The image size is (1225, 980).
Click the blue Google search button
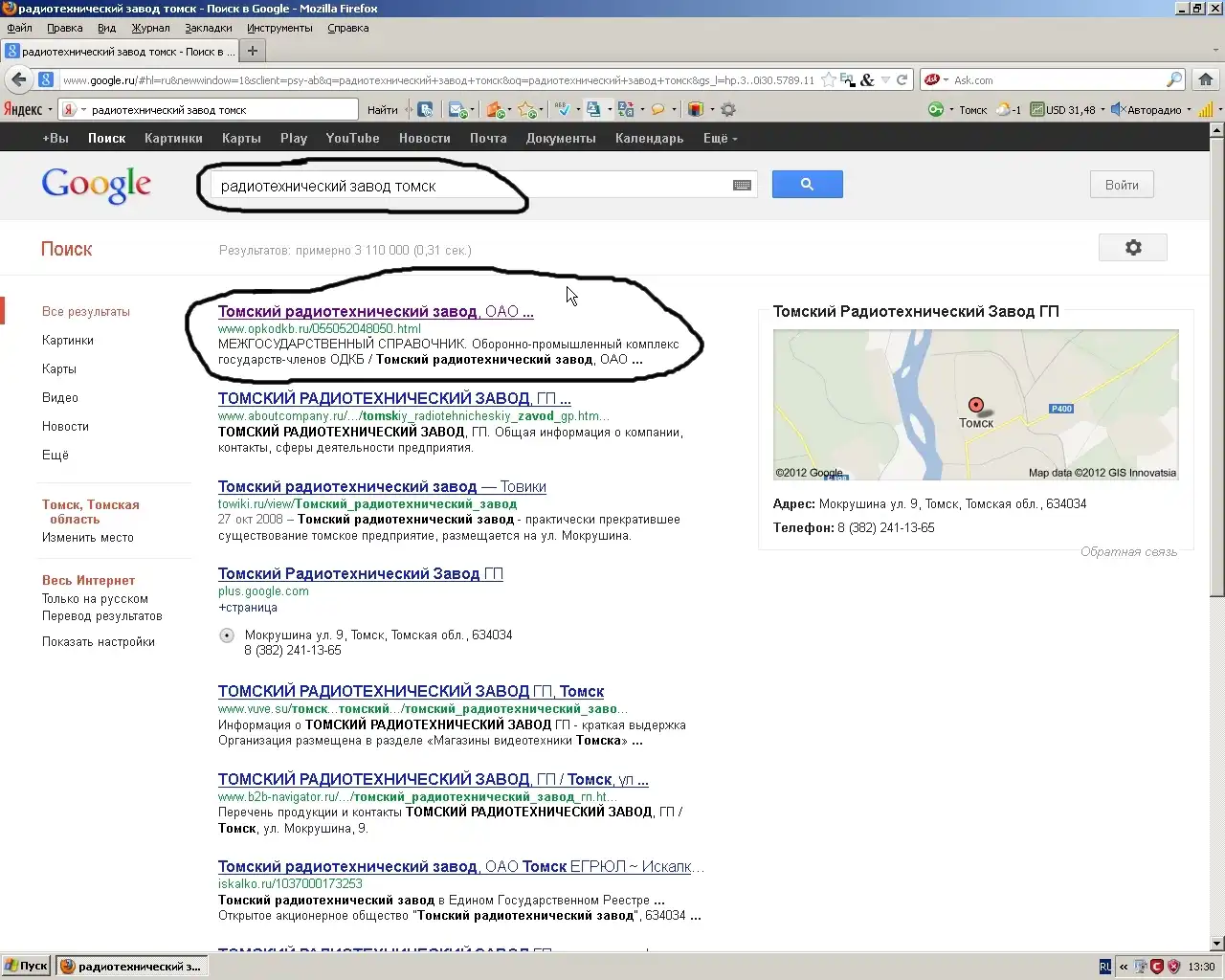click(x=807, y=185)
